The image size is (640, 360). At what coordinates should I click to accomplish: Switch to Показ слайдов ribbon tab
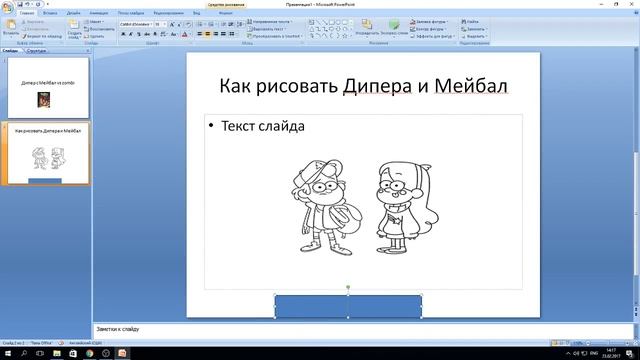click(131, 13)
